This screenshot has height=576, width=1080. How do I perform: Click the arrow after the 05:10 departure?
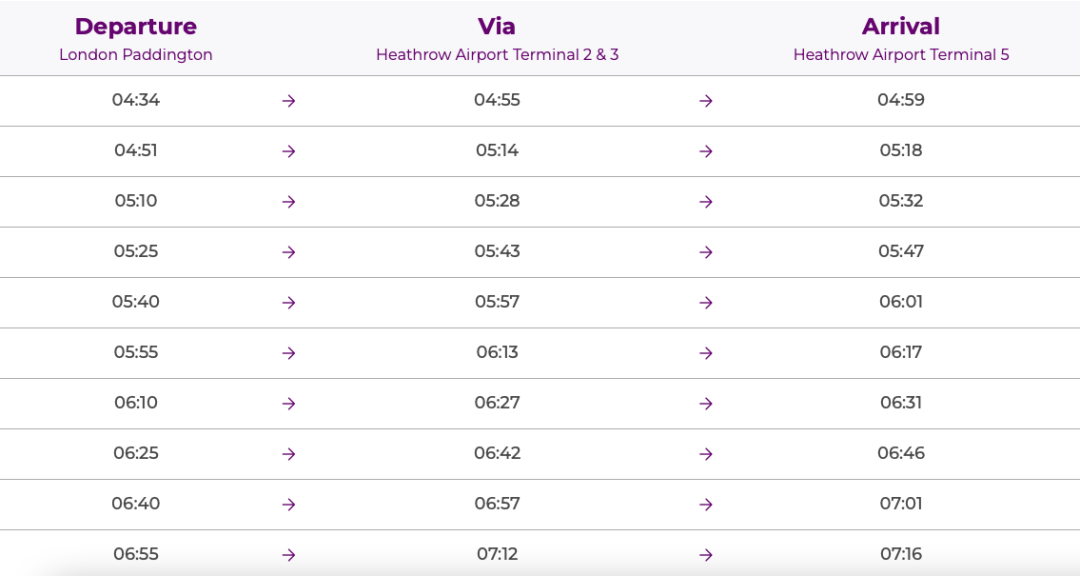point(289,201)
